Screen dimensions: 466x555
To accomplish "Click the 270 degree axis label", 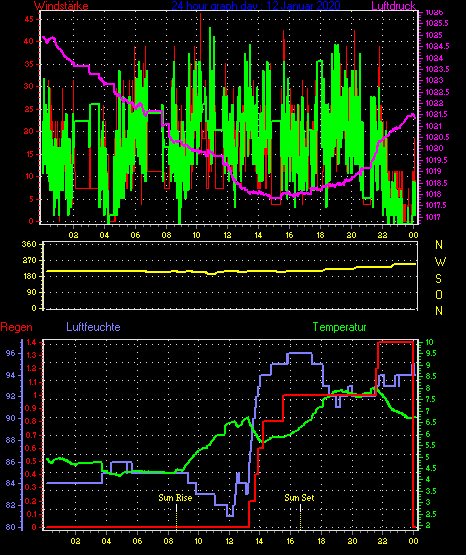I will point(29,261).
